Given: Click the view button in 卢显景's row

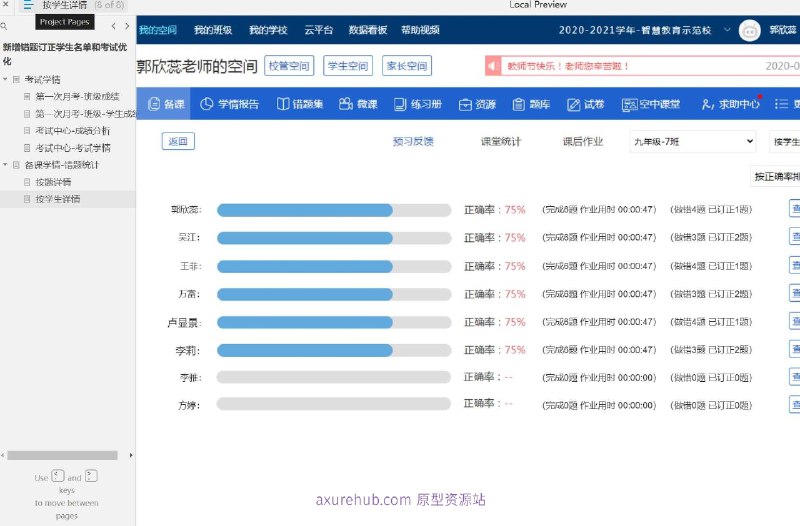Looking at the screenshot, I should click(x=795, y=321).
